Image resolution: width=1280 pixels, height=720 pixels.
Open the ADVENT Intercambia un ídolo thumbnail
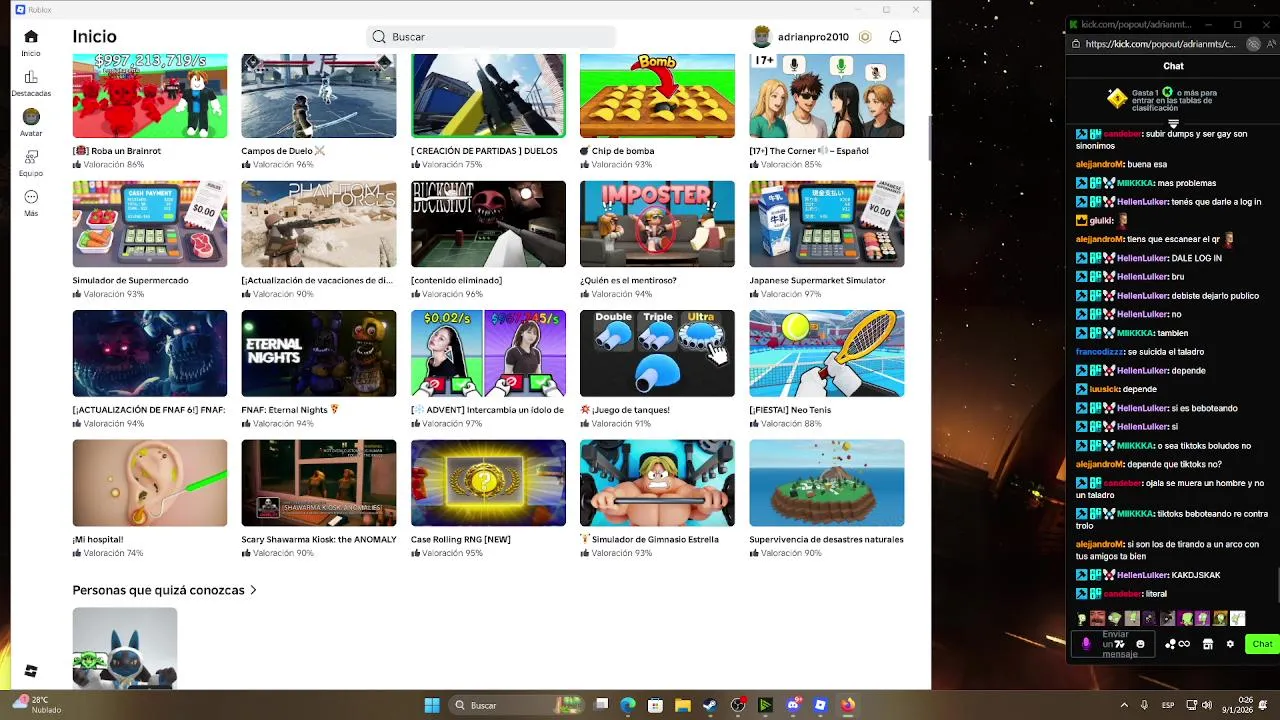(x=488, y=353)
